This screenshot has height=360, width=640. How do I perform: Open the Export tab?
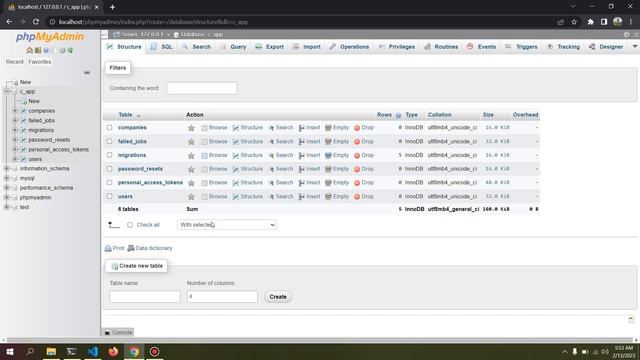269,47
